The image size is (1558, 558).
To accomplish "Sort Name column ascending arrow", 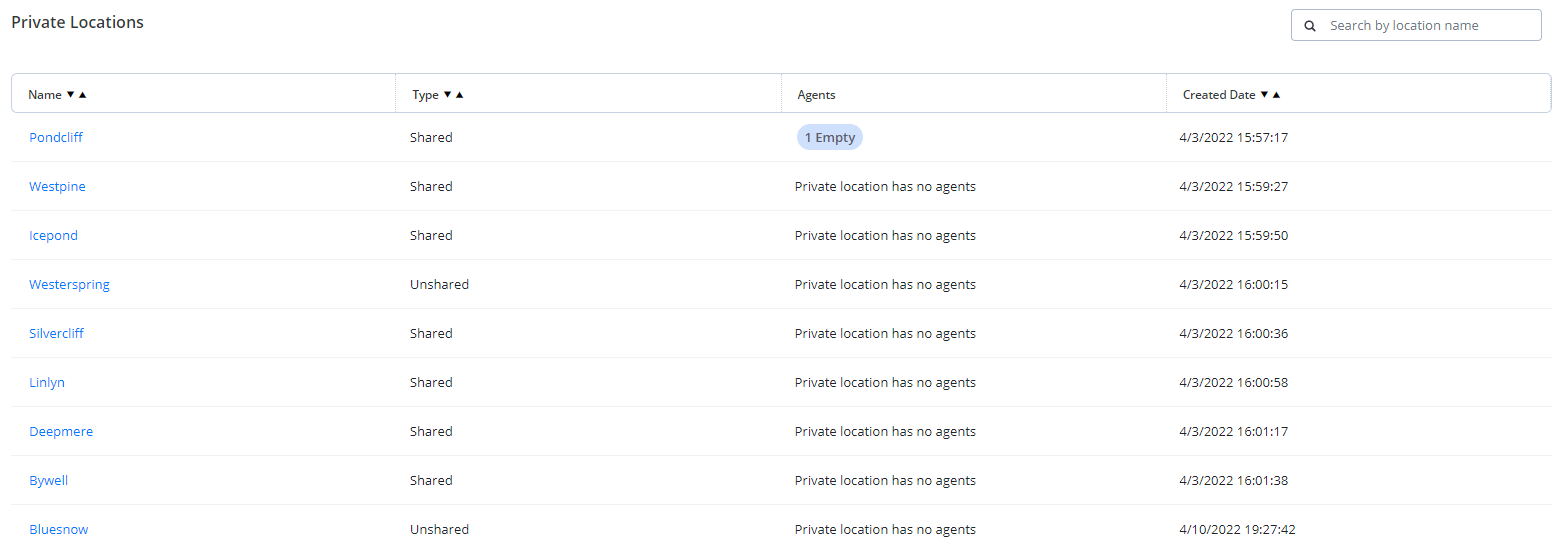I will pyautogui.click(x=83, y=95).
